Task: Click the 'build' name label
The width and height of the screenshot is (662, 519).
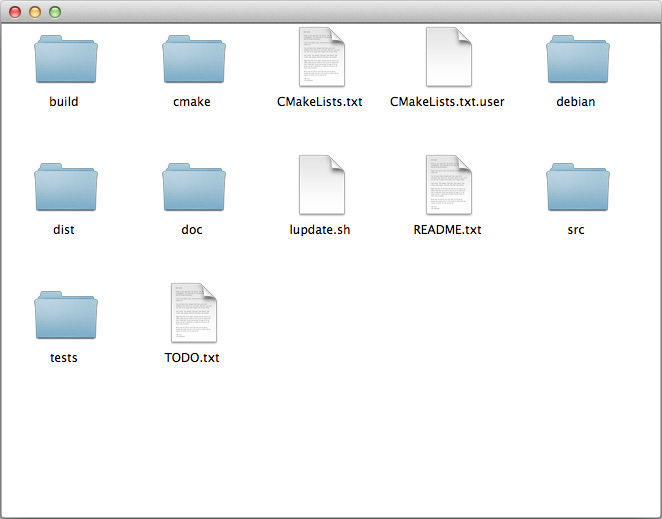Action: (64, 102)
